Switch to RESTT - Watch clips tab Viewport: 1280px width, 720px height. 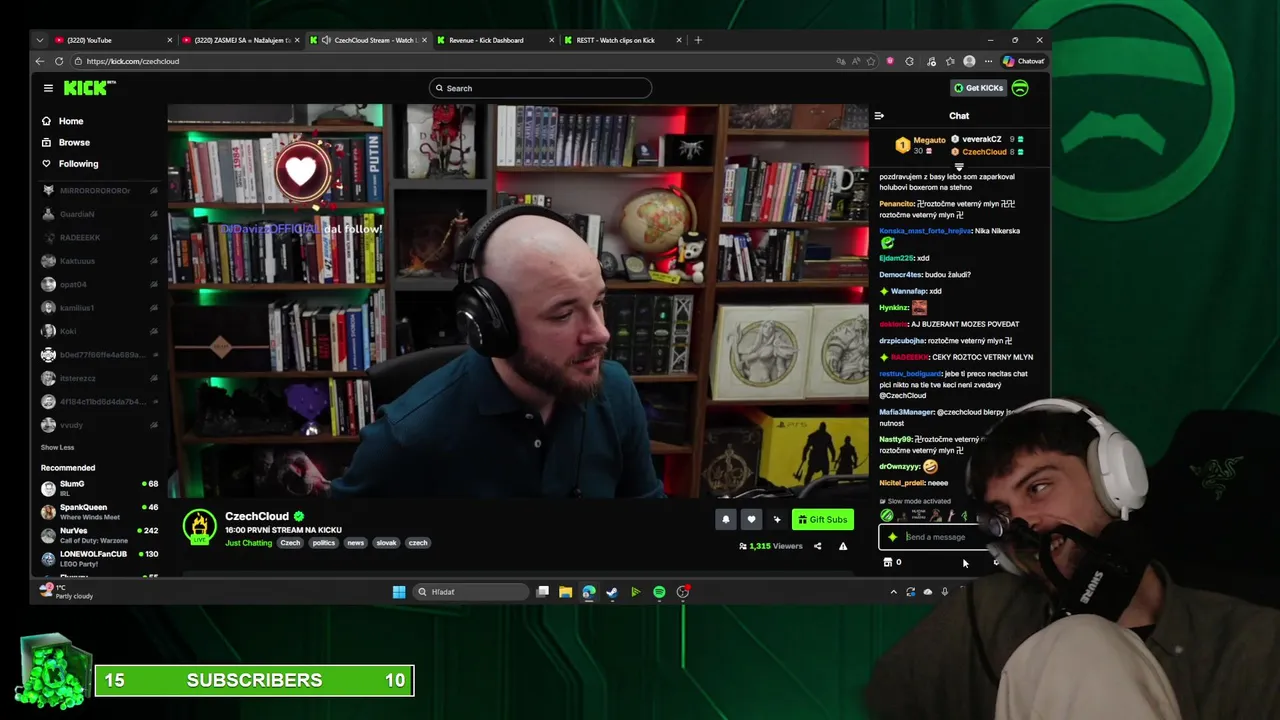(x=622, y=40)
